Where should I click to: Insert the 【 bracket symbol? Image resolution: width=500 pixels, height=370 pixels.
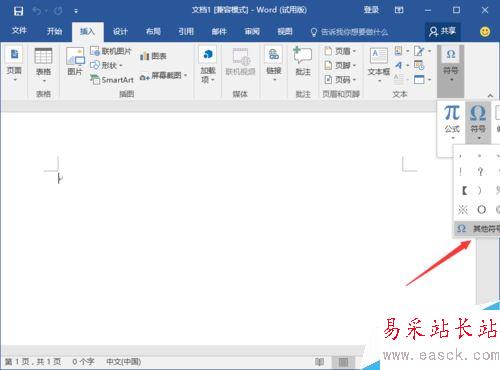(x=464, y=190)
